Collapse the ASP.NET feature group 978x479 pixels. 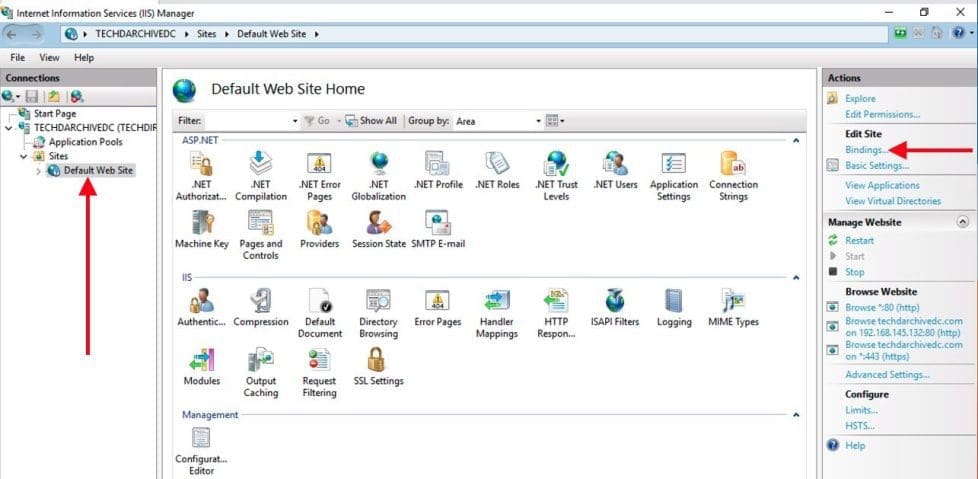point(796,141)
